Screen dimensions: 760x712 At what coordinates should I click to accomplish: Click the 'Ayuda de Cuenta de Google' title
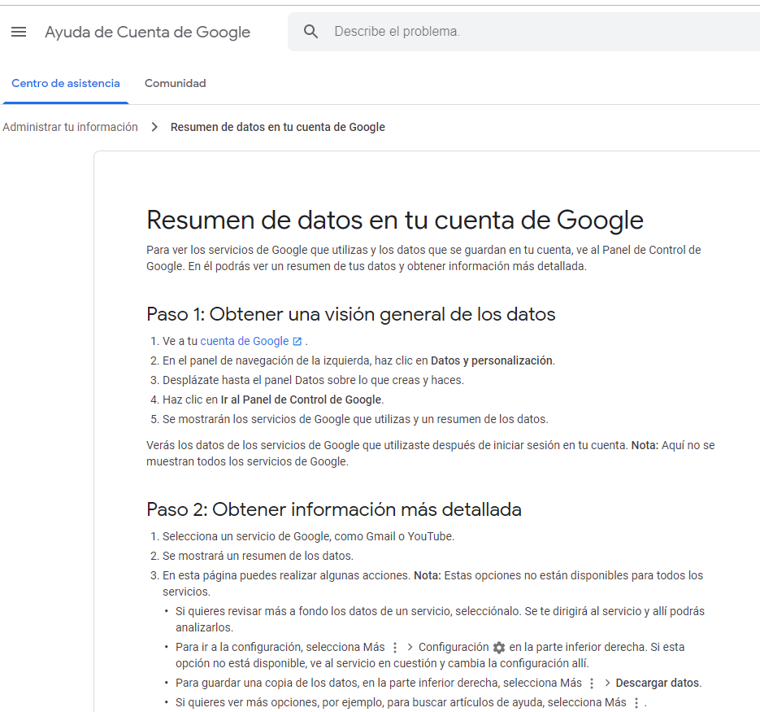tap(147, 32)
